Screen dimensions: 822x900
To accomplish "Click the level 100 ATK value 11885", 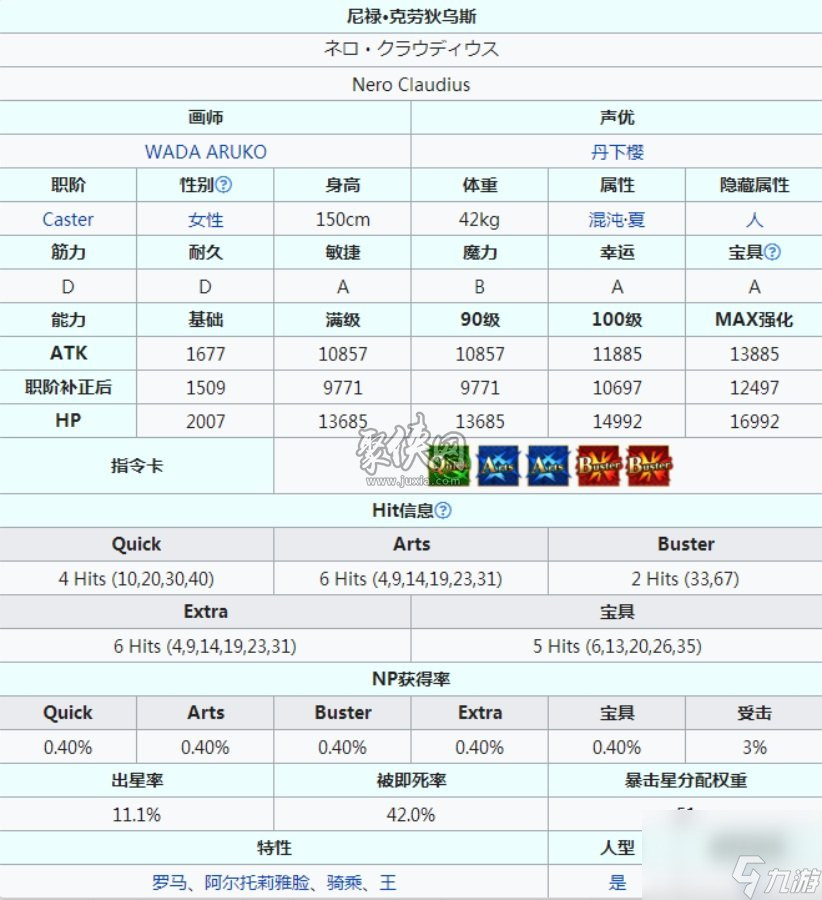I will (617, 354).
